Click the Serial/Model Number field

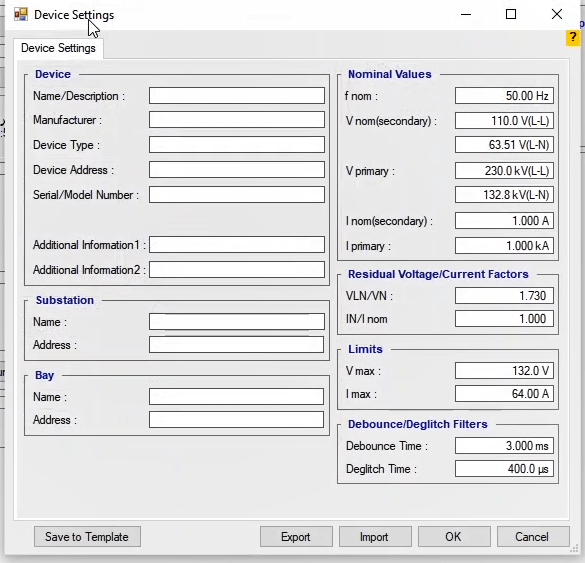(237, 194)
